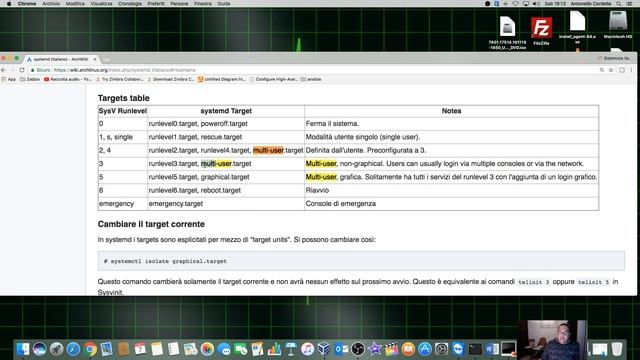
Task: Open the Preferiti menu
Action: pos(156,4)
